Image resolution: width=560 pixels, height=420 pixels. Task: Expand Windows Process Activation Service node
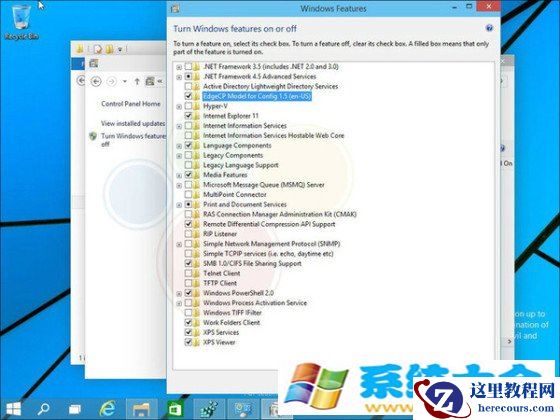[179, 303]
